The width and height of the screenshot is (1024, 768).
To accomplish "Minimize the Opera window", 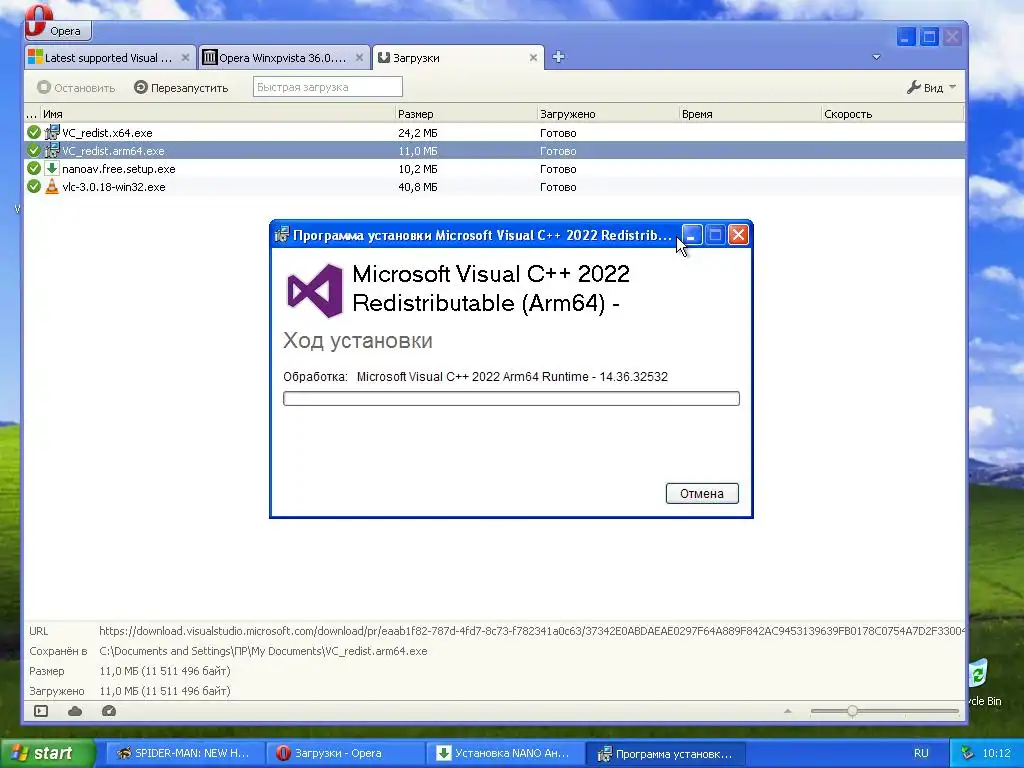I will click(906, 37).
